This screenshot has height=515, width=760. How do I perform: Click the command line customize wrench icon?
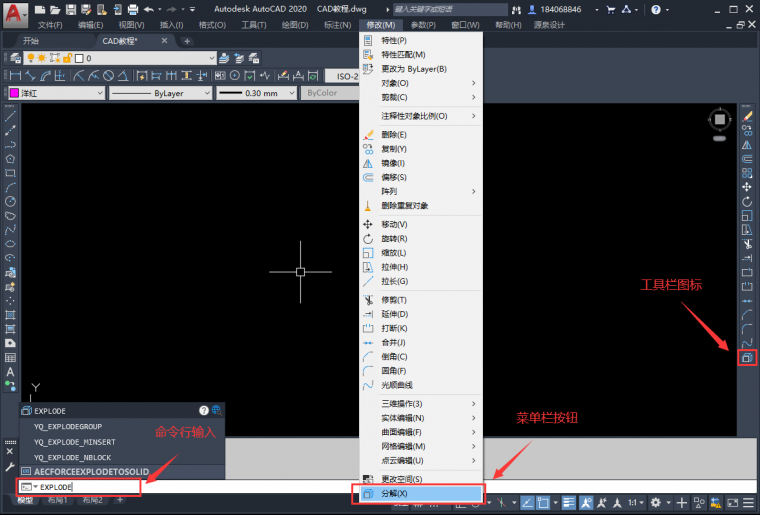10,468
